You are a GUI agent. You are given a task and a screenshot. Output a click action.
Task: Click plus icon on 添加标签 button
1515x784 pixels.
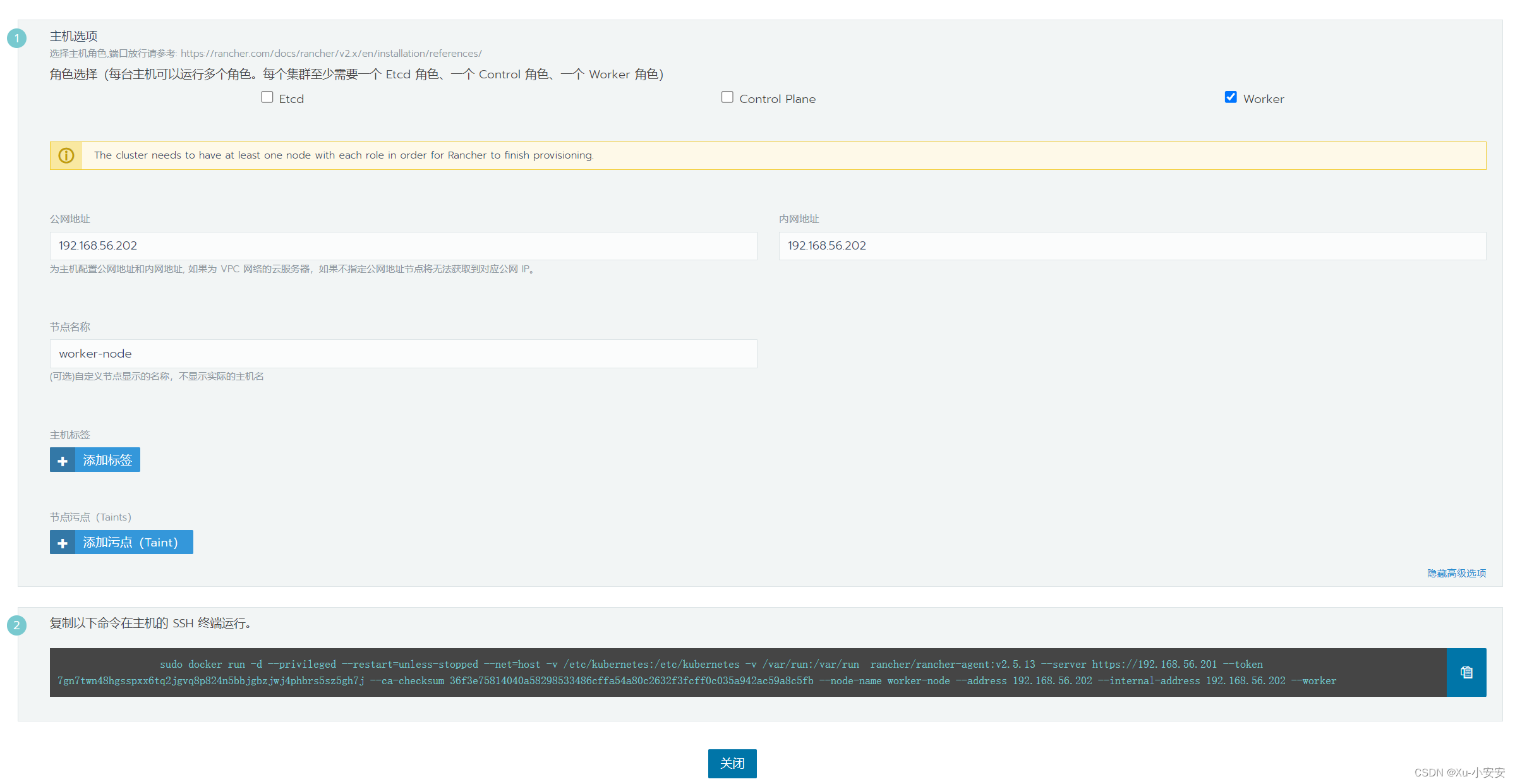[63, 461]
